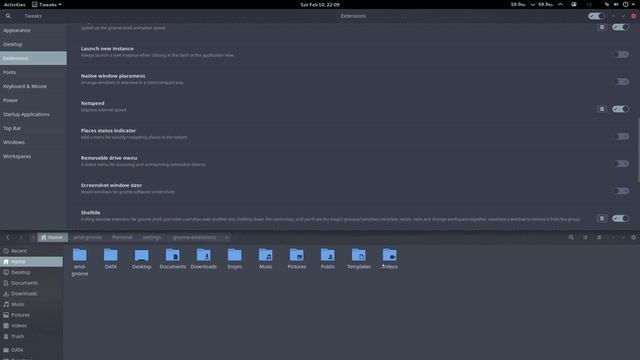Toggle the Launch new instance extension
This screenshot has height=360, width=640.
[x=621, y=54]
